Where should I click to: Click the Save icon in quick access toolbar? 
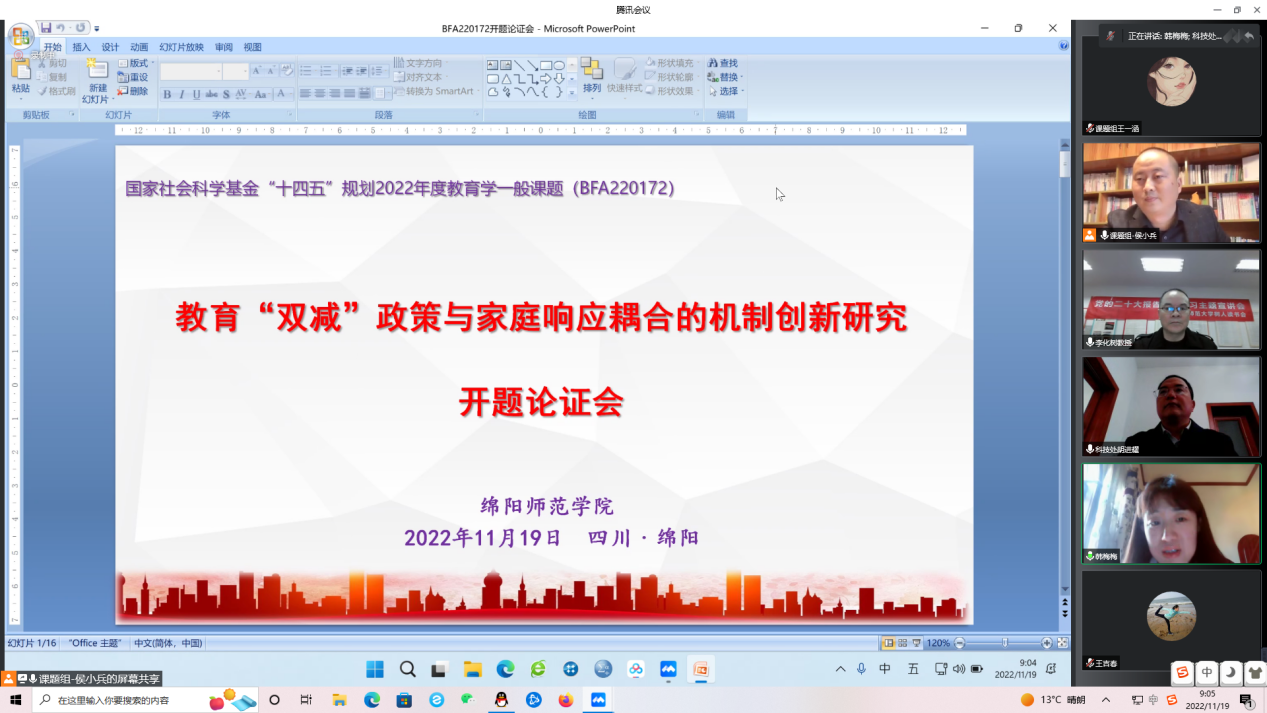(46, 27)
